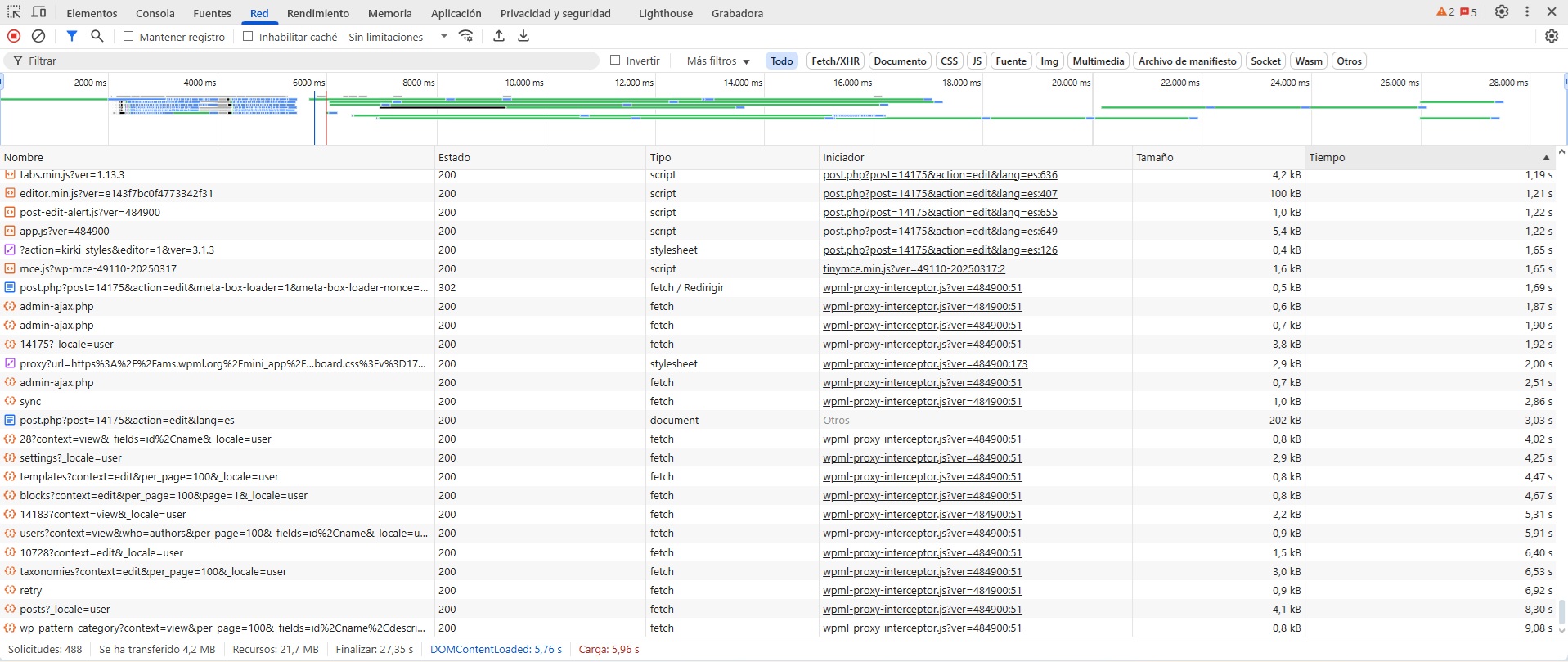Export HAR with download icon
This screenshot has height=662, width=1568.
point(523,36)
